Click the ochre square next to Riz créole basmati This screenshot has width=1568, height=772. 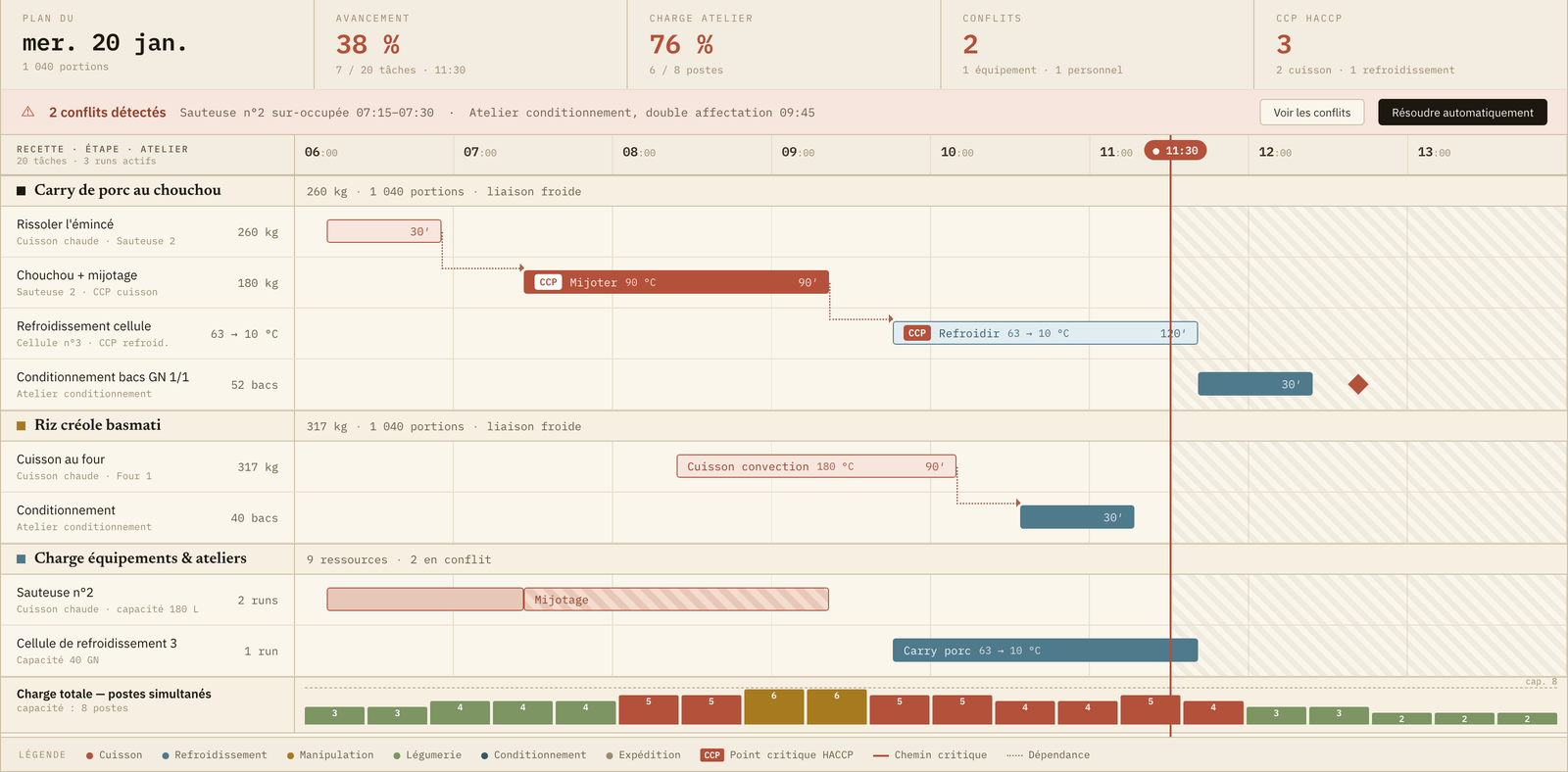point(22,426)
